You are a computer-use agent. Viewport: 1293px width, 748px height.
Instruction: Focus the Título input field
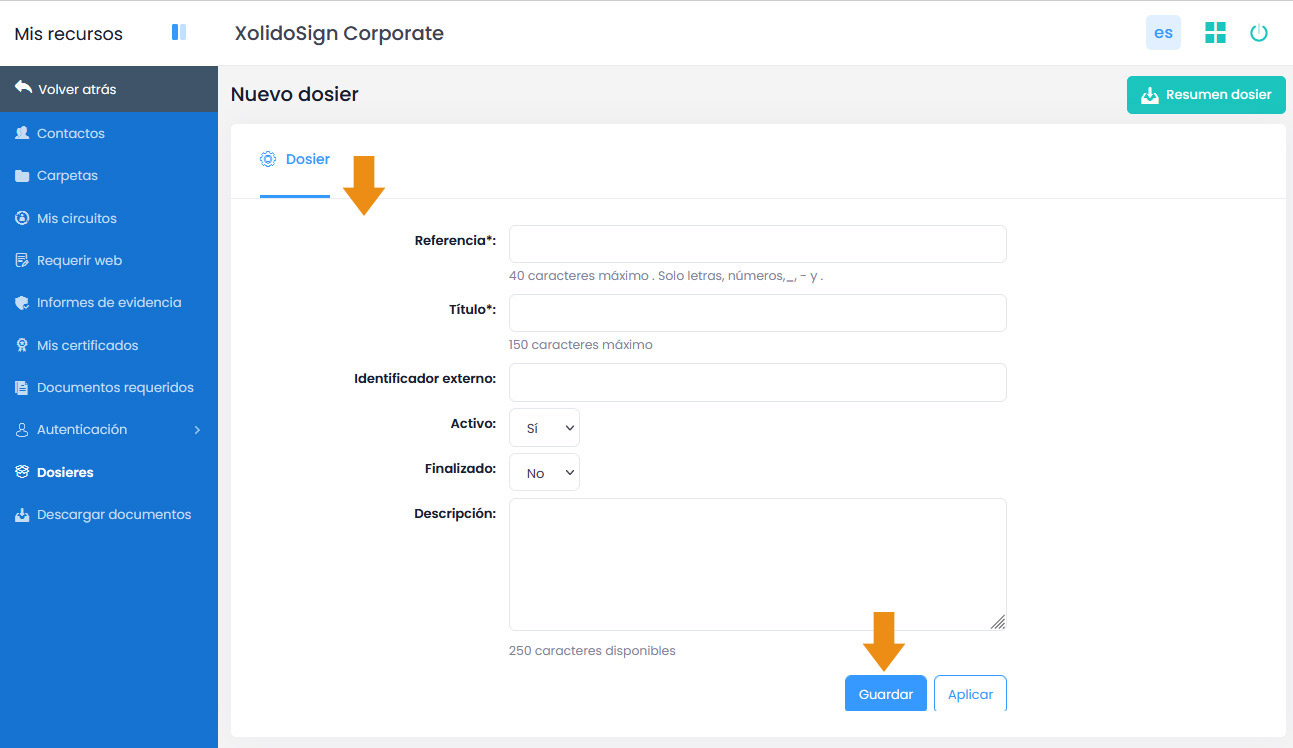point(757,313)
